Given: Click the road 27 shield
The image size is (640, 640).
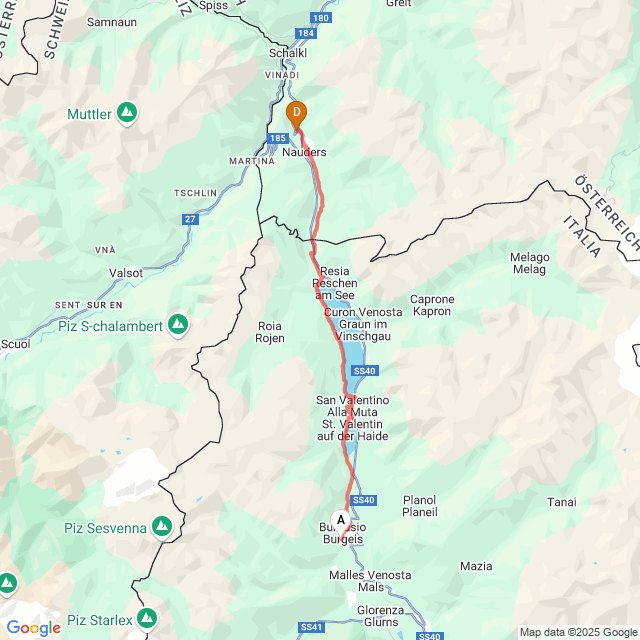Looking at the screenshot, I should [x=190, y=219].
